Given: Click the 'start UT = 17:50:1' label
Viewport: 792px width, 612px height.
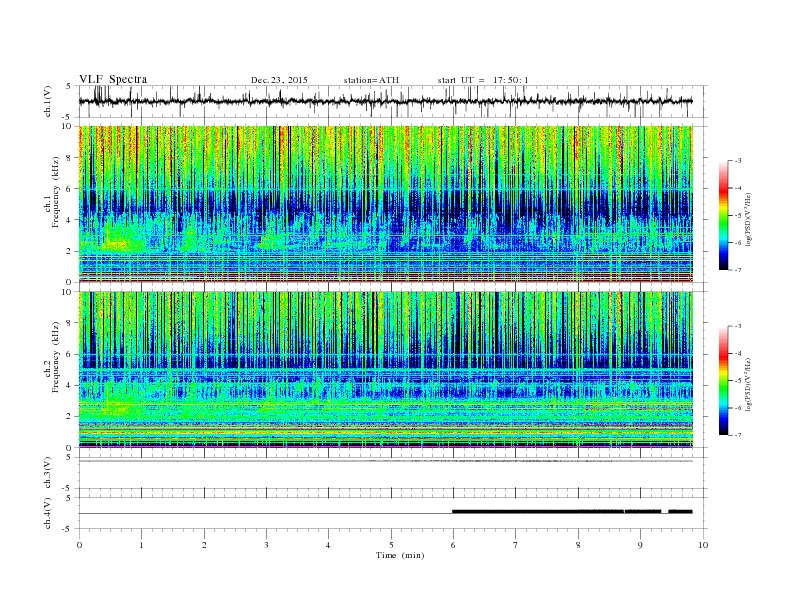Looking at the screenshot, I should coord(483,80).
